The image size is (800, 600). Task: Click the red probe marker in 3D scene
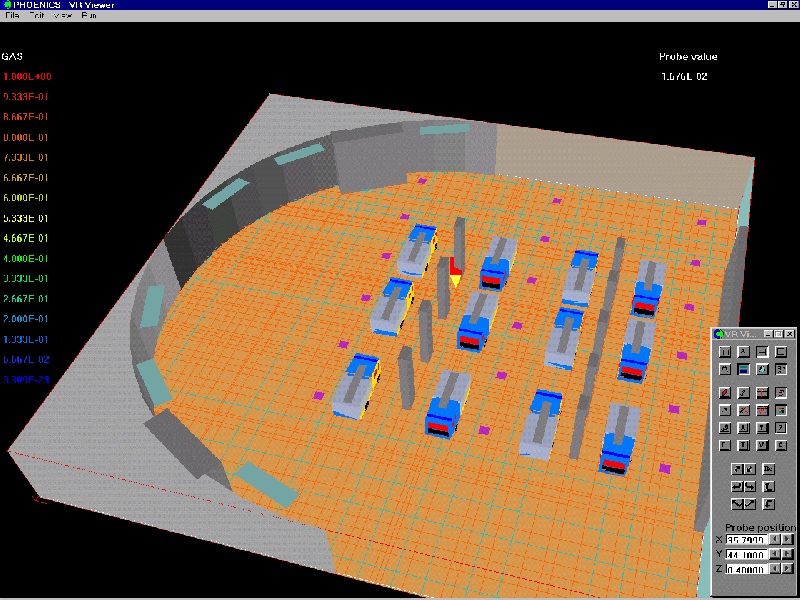[x=454, y=268]
